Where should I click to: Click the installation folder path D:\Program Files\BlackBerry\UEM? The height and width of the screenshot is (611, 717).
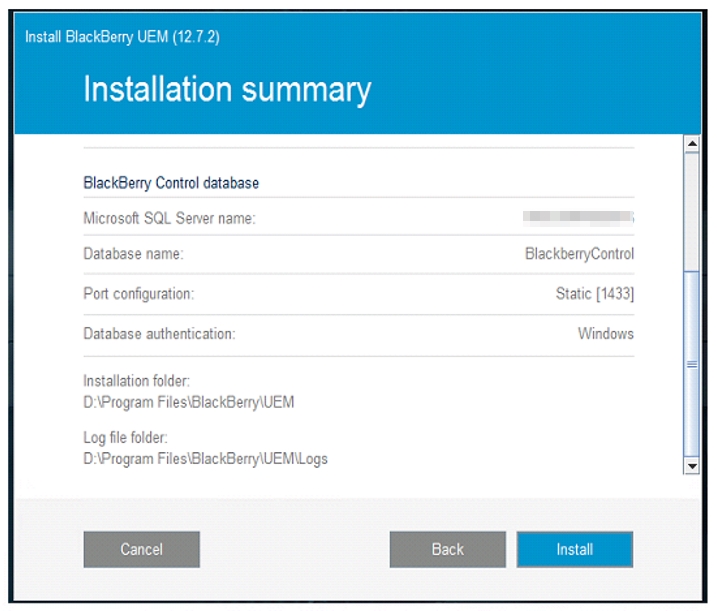pos(188,402)
